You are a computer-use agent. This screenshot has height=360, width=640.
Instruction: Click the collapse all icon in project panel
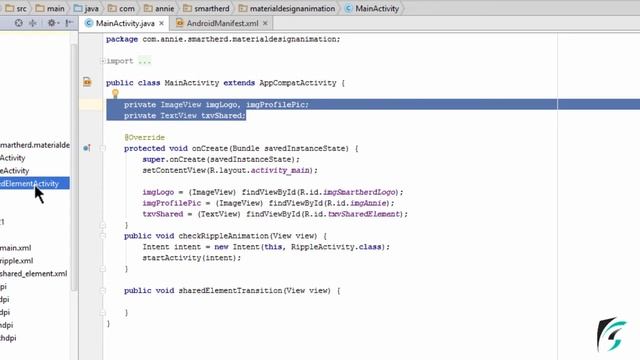pos(33,23)
